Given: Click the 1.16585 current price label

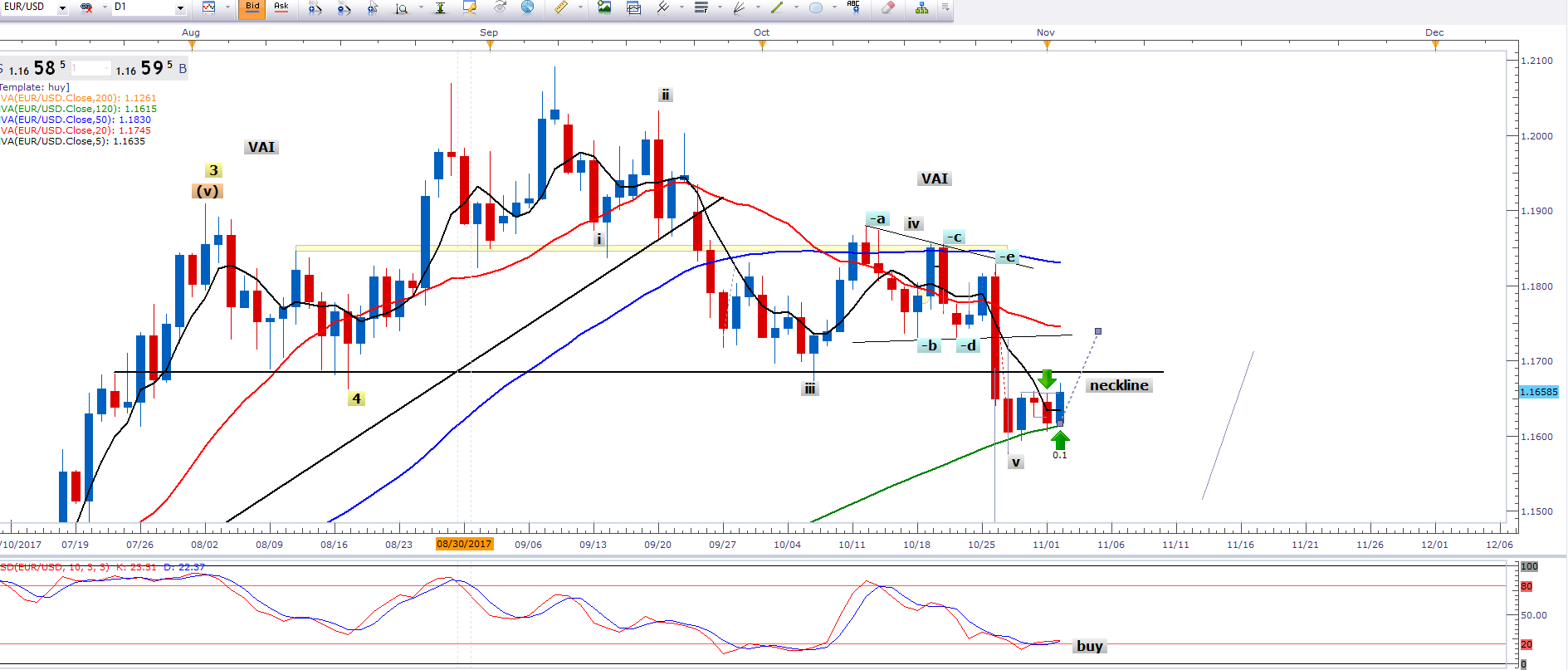Looking at the screenshot, I should click(x=1538, y=392).
